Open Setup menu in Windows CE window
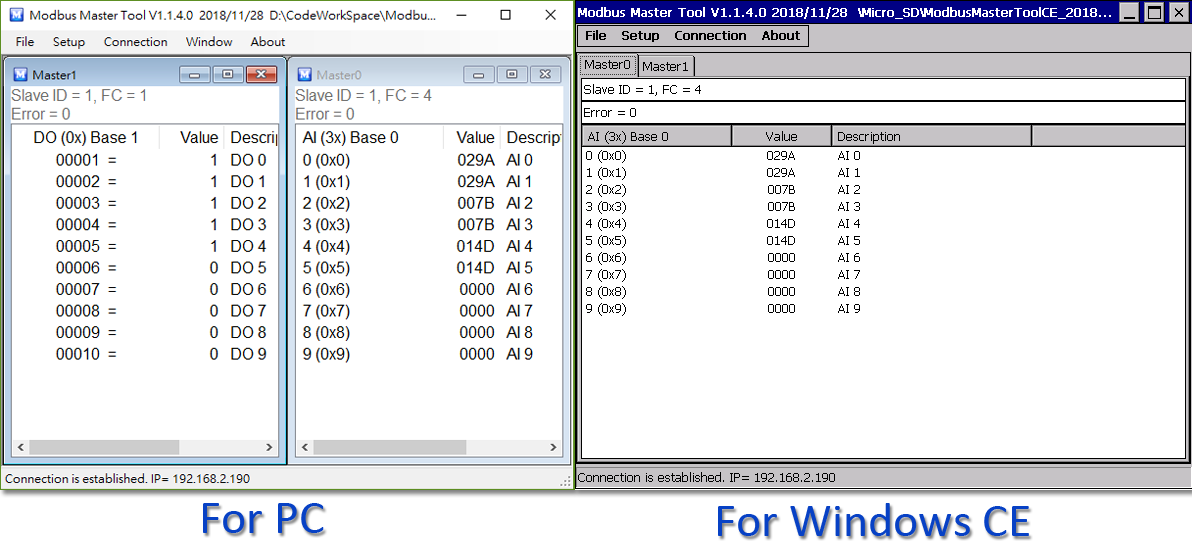Viewport: 1192px width, 548px height. click(x=640, y=36)
